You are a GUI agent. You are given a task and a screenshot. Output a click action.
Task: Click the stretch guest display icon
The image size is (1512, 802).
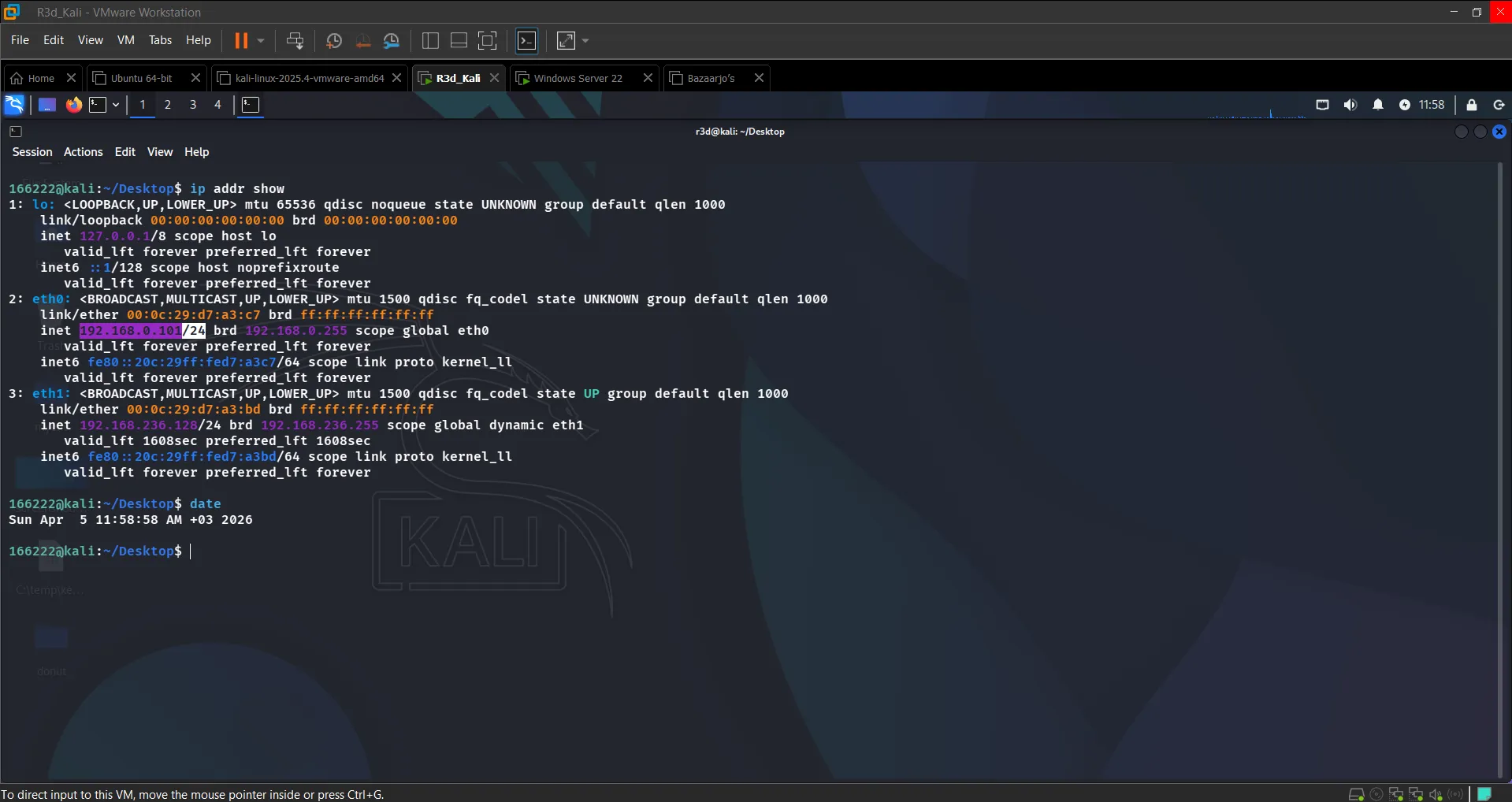click(567, 40)
